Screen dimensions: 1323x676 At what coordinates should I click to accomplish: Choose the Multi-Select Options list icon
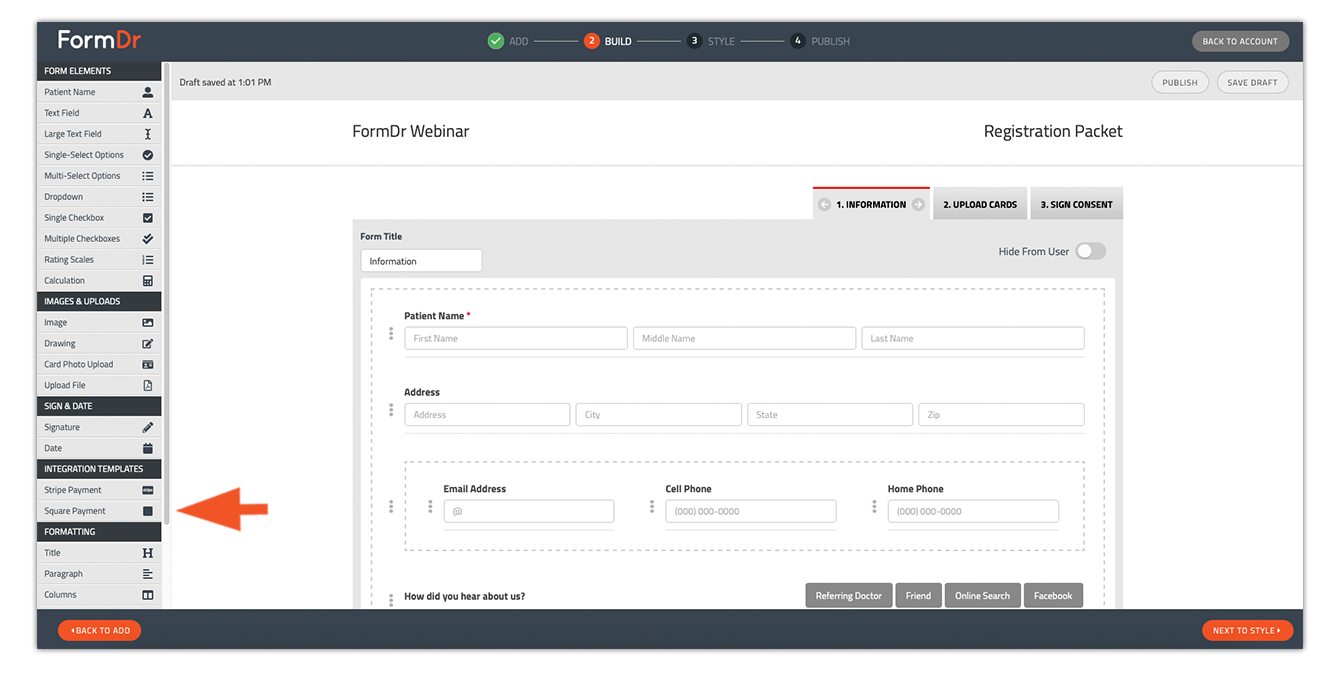[x=148, y=176]
